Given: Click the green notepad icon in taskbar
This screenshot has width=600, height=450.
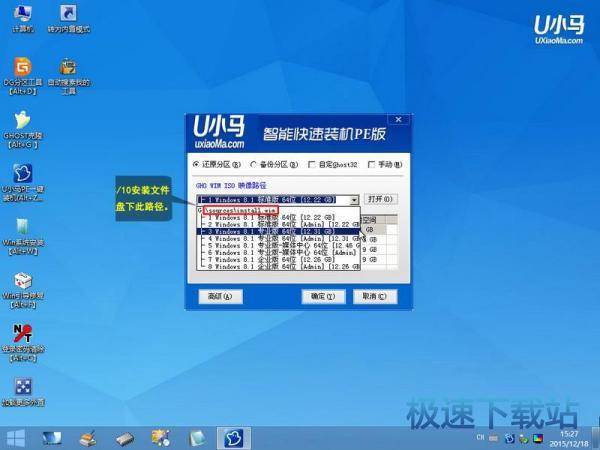Looking at the screenshot, I should tap(197, 439).
